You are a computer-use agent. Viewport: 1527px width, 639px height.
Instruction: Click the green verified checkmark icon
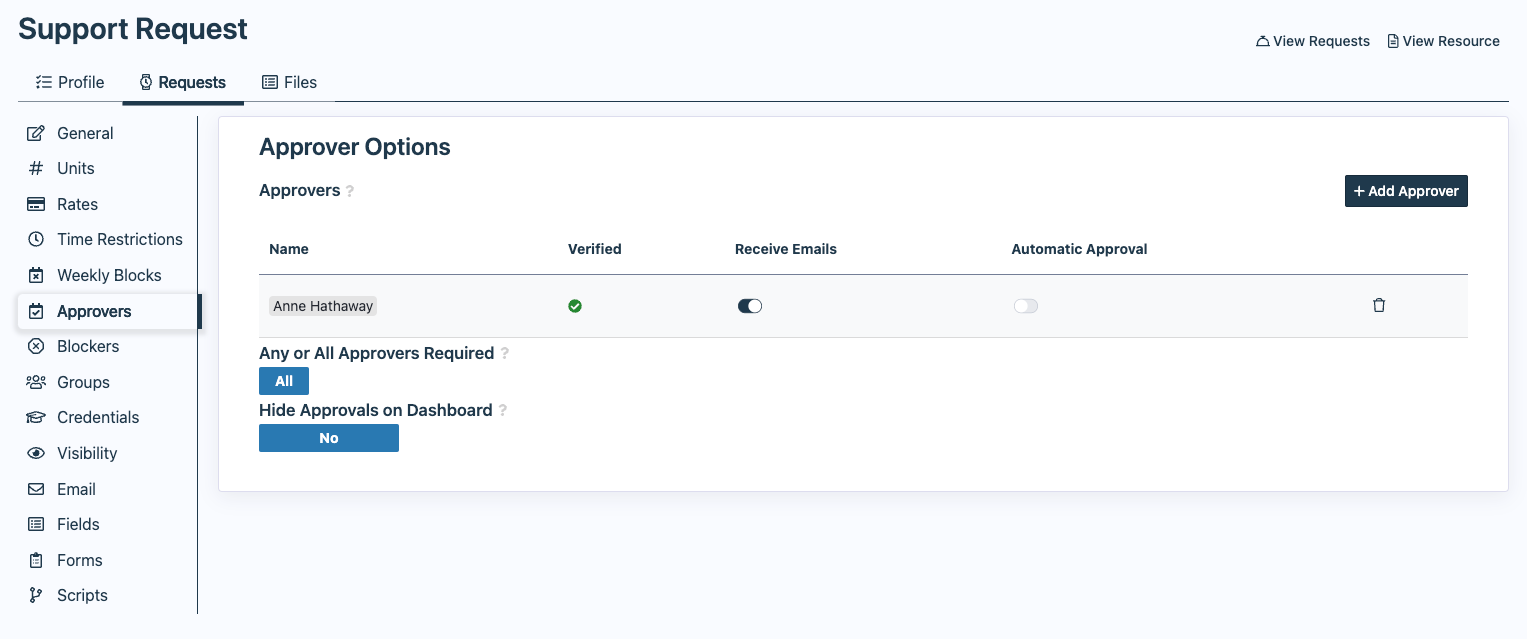tap(575, 306)
